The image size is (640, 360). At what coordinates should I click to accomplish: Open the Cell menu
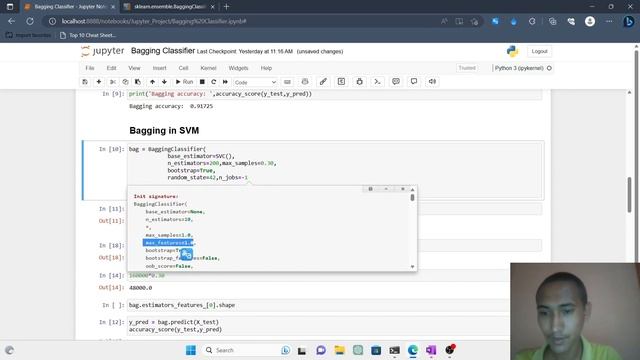(x=183, y=68)
